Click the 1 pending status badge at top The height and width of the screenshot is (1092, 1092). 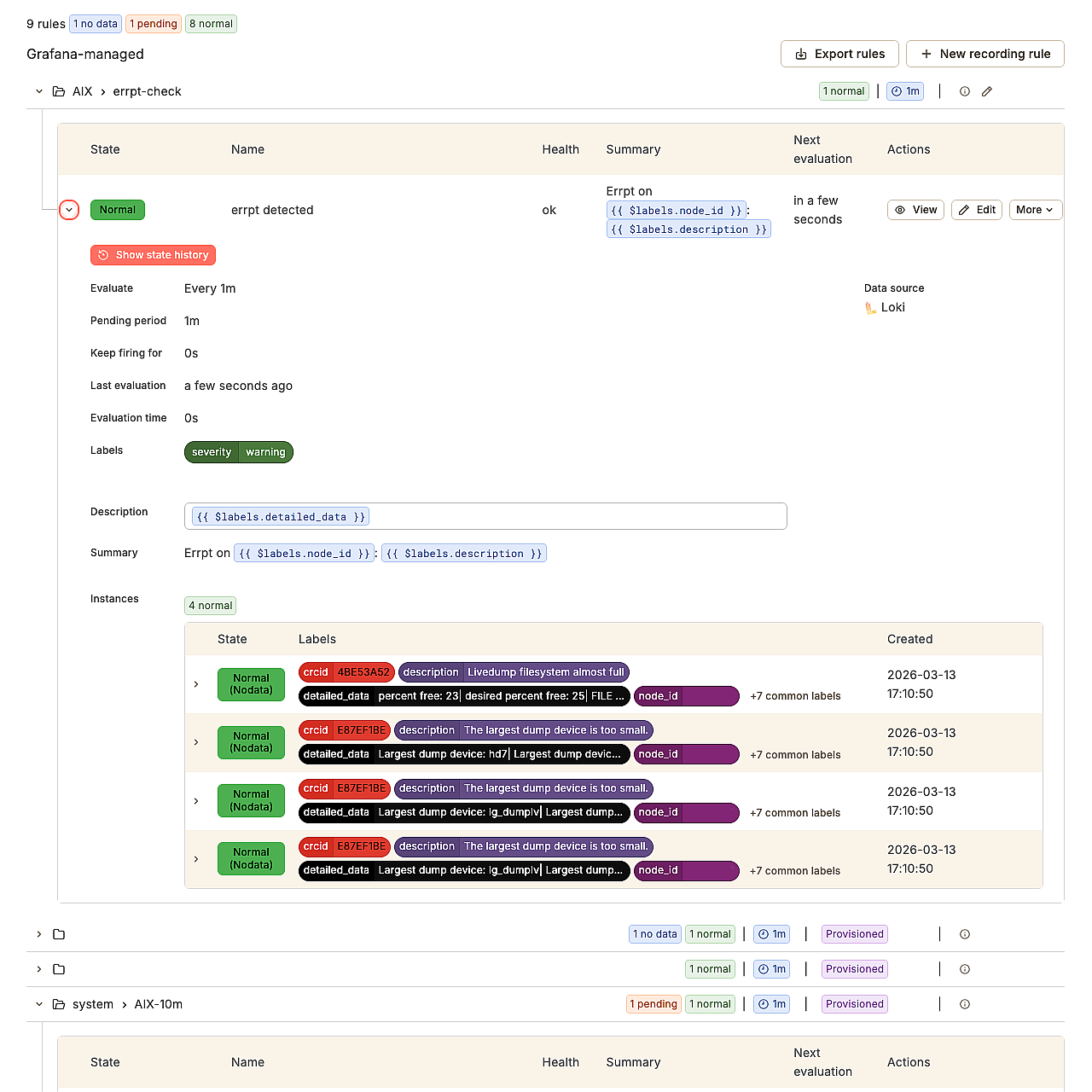pos(153,24)
